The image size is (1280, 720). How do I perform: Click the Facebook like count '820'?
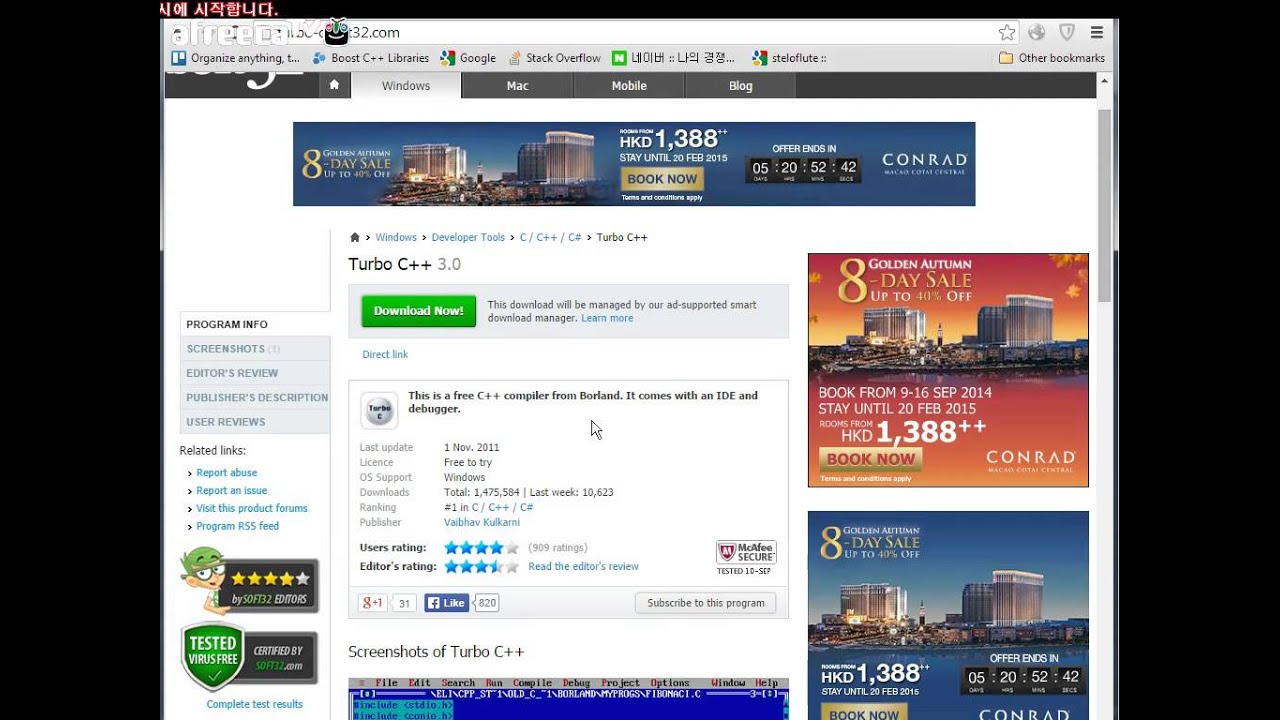coord(487,603)
